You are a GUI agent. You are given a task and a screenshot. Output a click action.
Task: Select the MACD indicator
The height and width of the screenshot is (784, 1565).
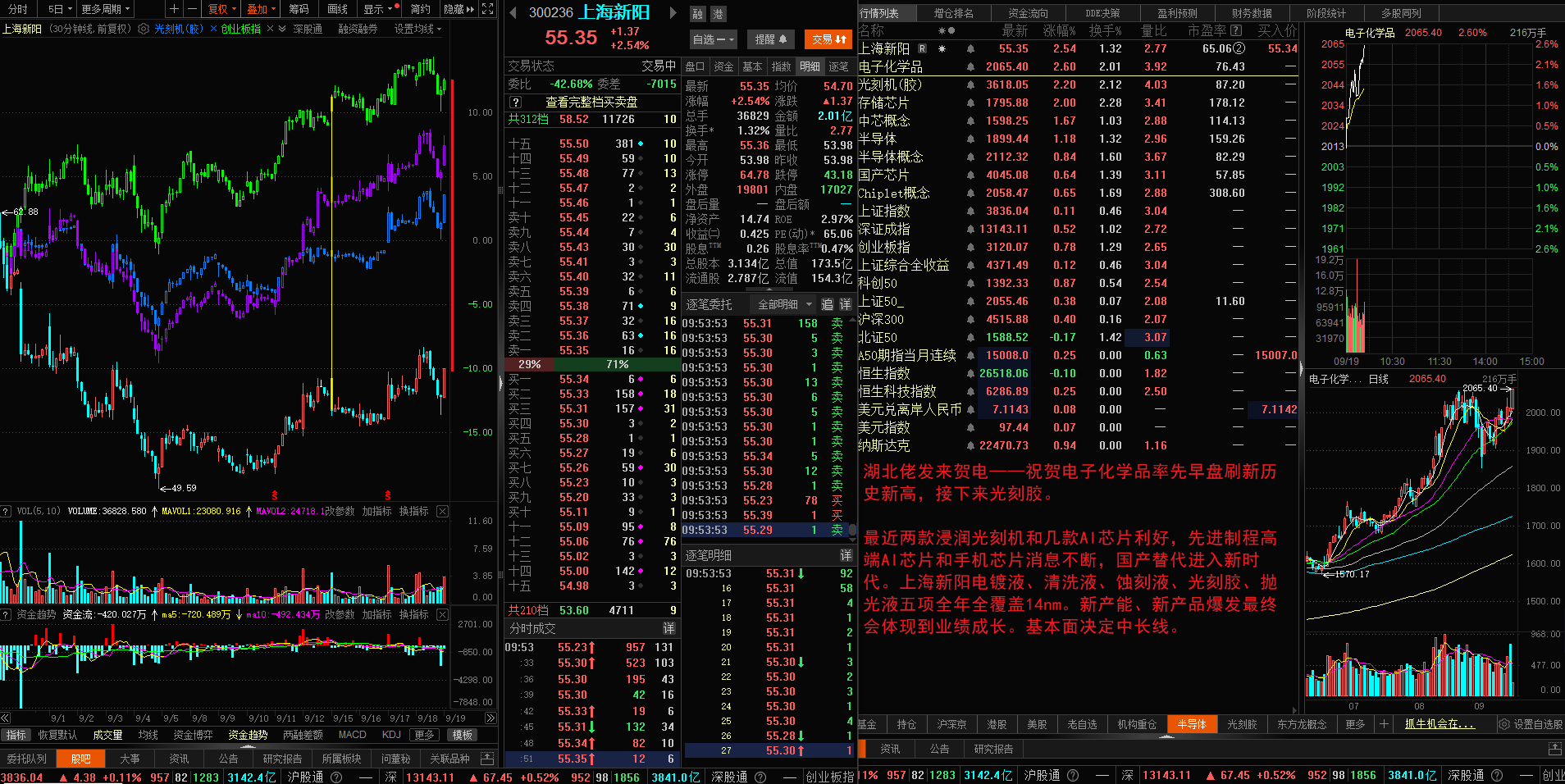(352, 735)
